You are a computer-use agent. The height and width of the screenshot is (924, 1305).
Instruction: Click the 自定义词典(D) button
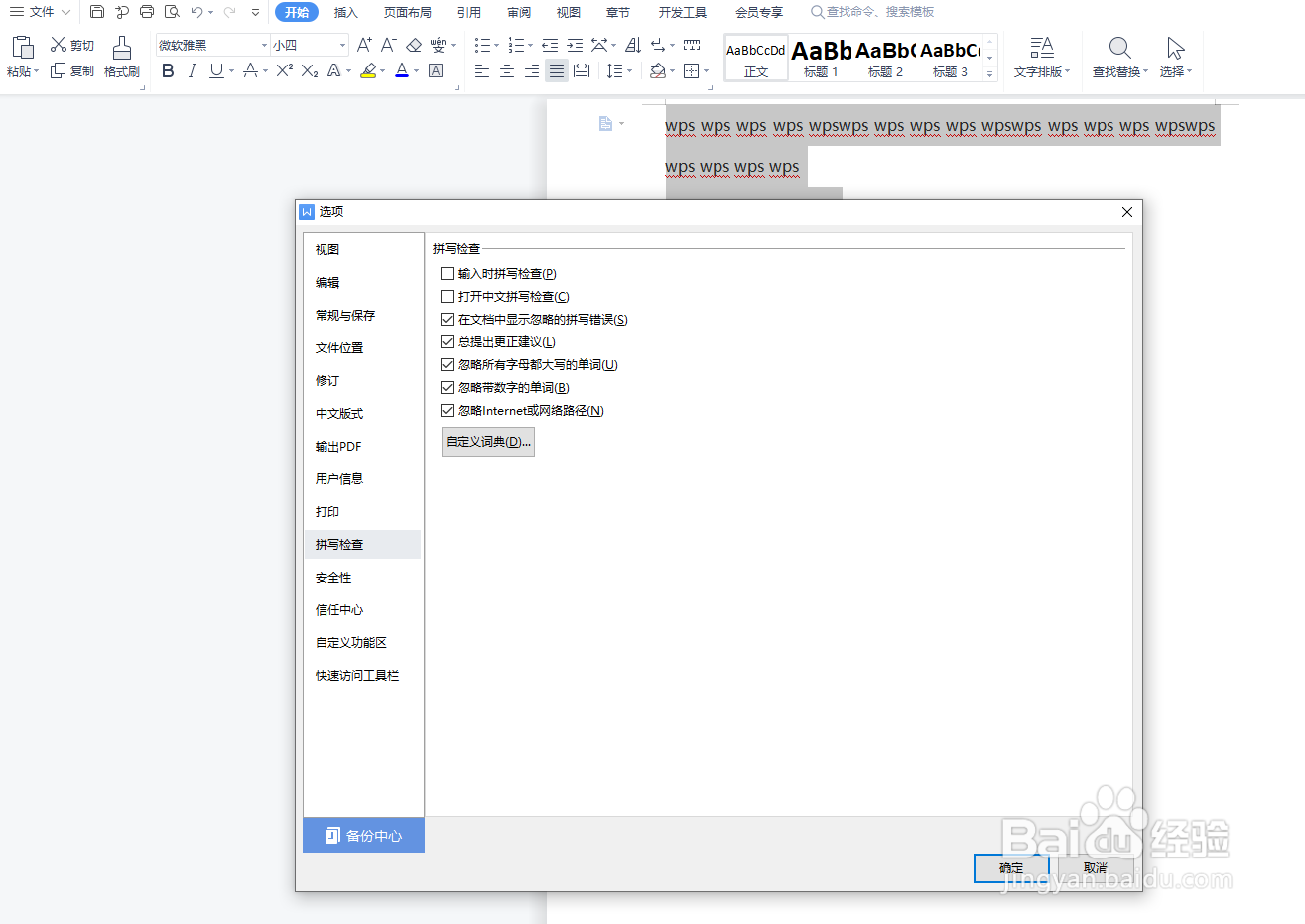[487, 441]
